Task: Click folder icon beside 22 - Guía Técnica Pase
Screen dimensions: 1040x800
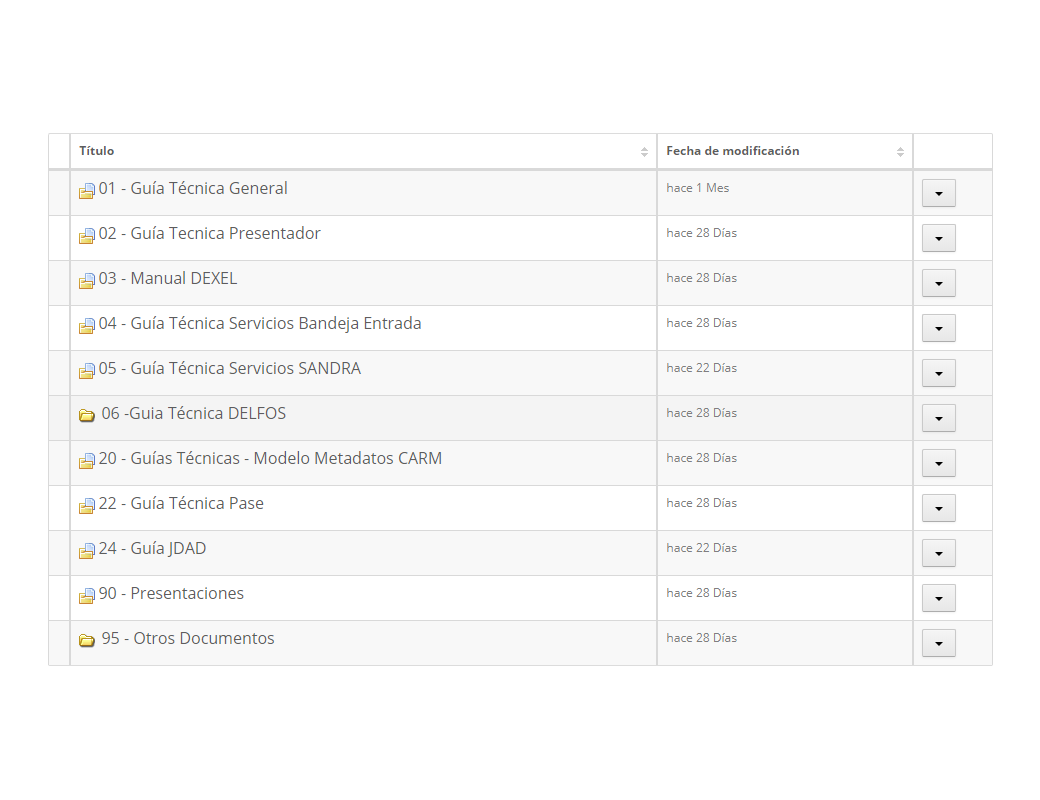Action: (x=87, y=506)
